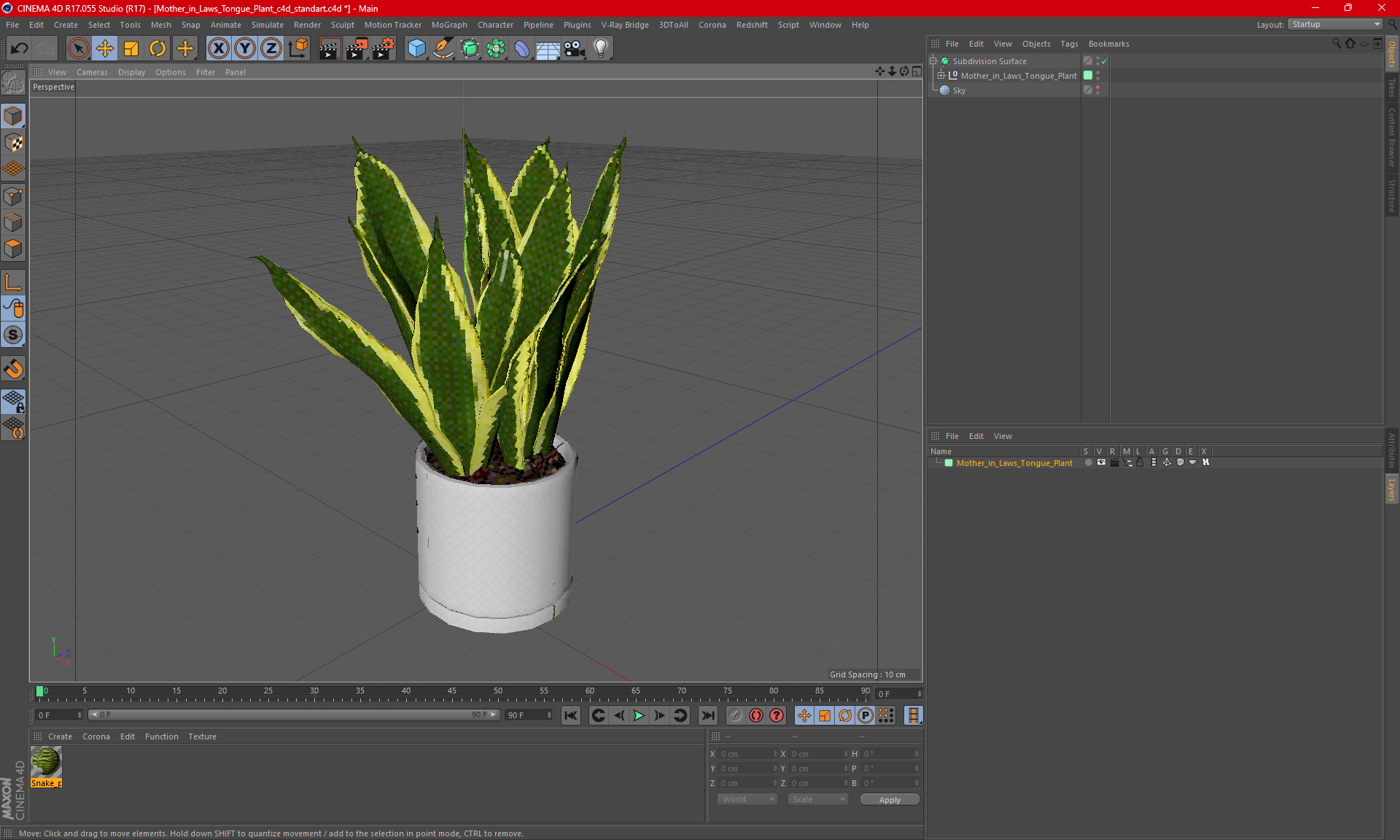Image resolution: width=1400 pixels, height=840 pixels.
Task: Collapse Subdivision Surface tree node
Action: point(933,61)
